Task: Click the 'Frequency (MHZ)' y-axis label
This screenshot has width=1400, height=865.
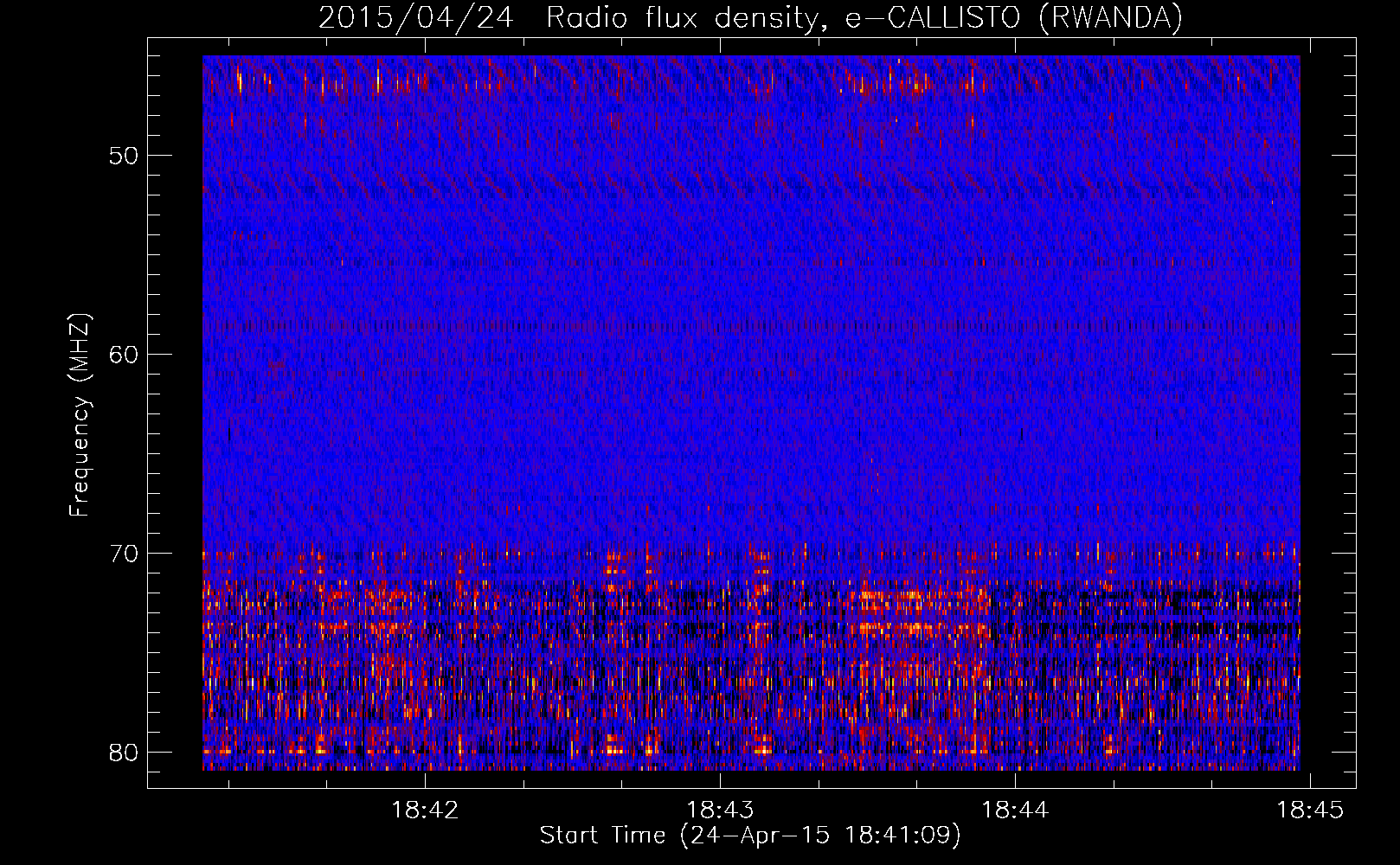Action: pos(80,415)
